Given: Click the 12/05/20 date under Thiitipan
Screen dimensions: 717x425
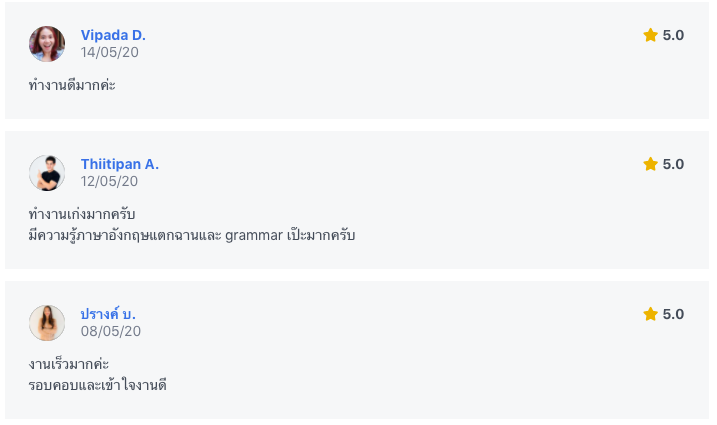Looking at the screenshot, I should coord(109,181).
